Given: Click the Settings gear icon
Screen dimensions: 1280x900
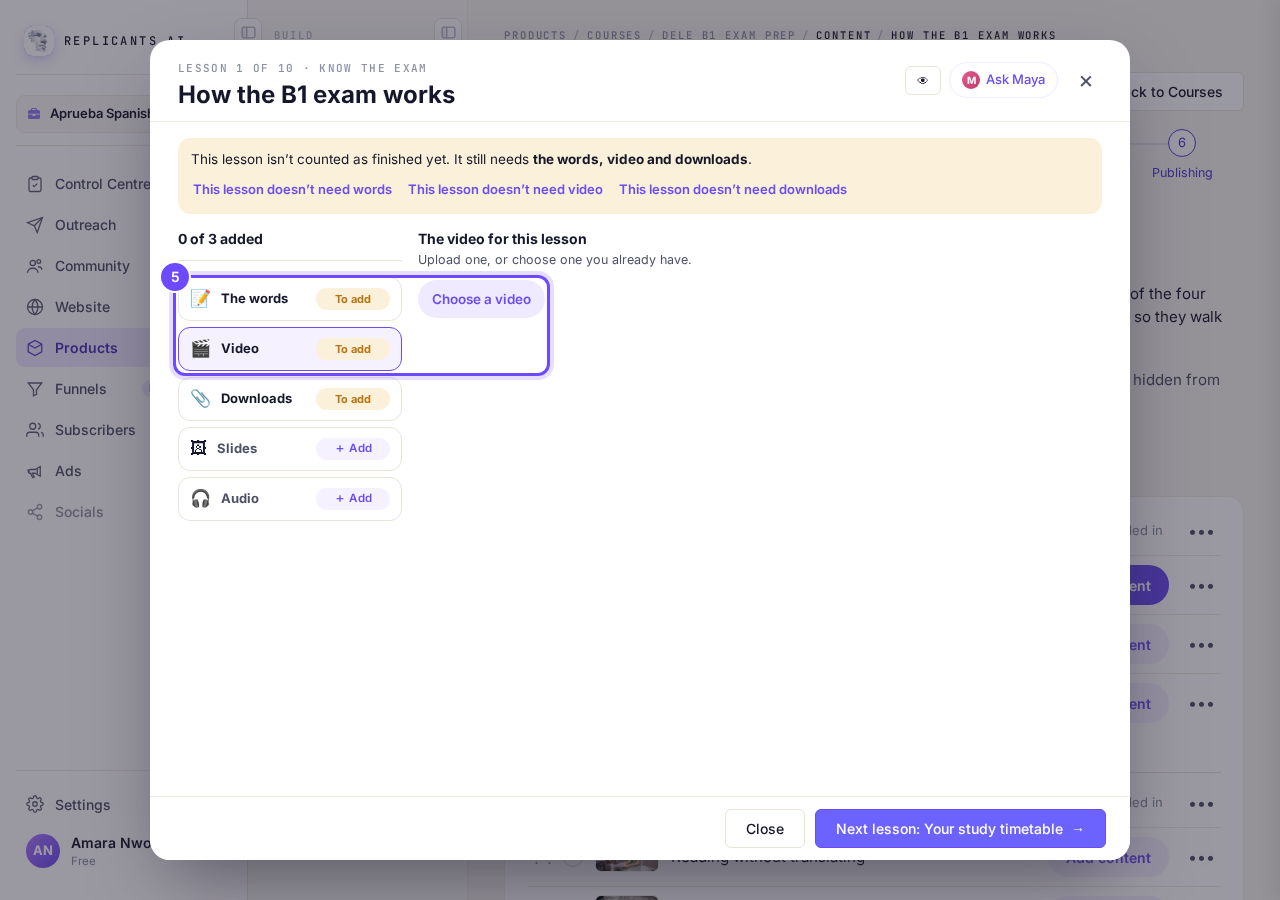Looking at the screenshot, I should (x=35, y=805).
